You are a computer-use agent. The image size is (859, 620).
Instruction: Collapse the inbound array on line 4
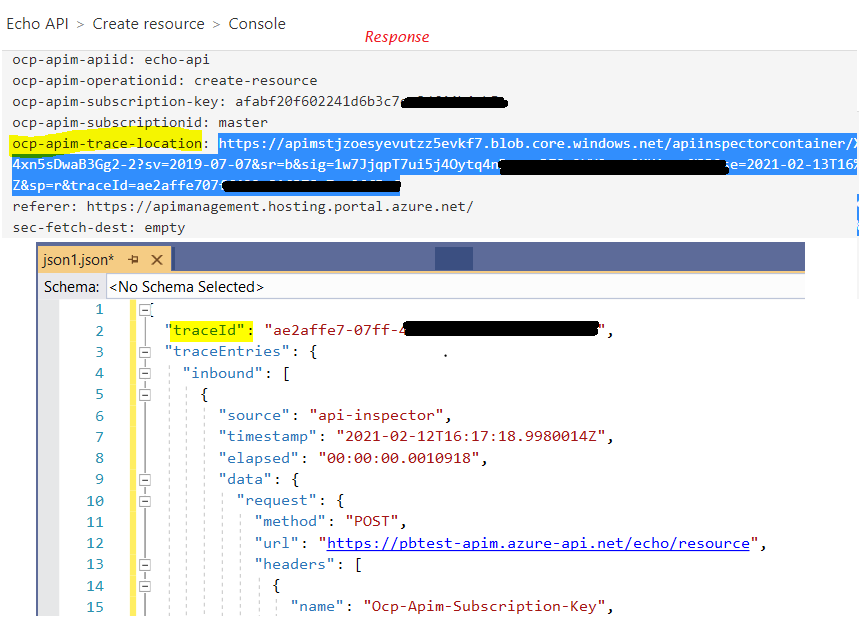click(145, 374)
